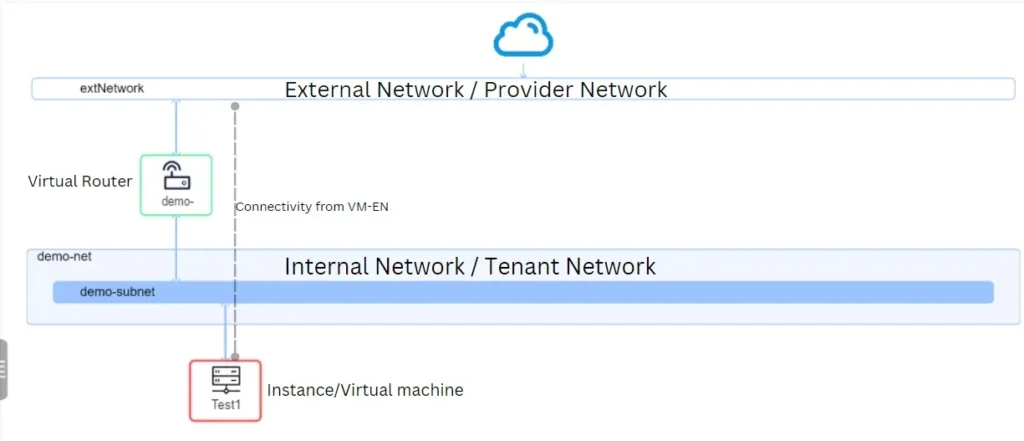The image size is (1024, 441).
Task: Click the gray dot above Test1 instance
Action: (x=235, y=356)
